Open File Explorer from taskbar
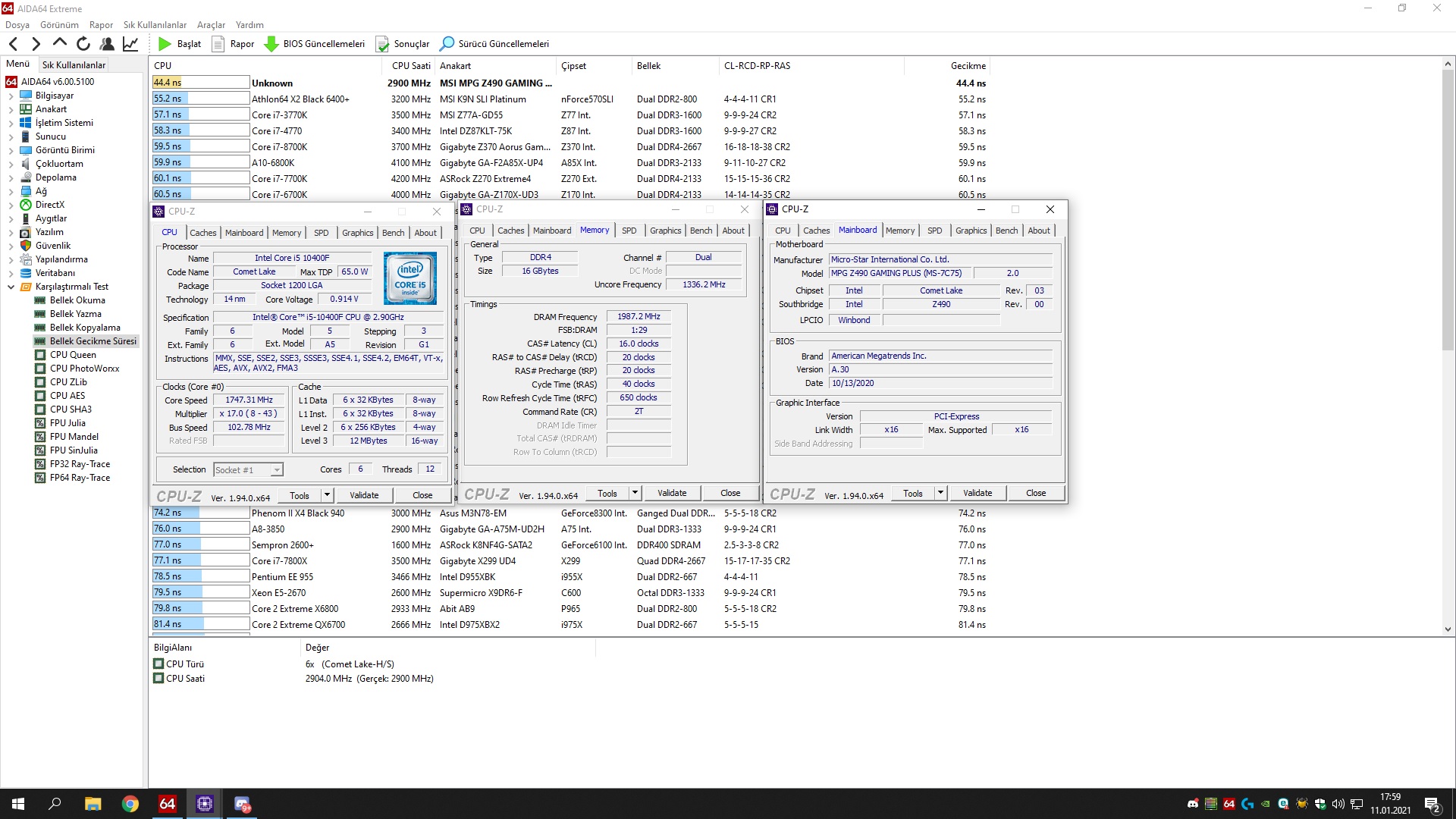The width and height of the screenshot is (1456, 819). pyautogui.click(x=93, y=804)
